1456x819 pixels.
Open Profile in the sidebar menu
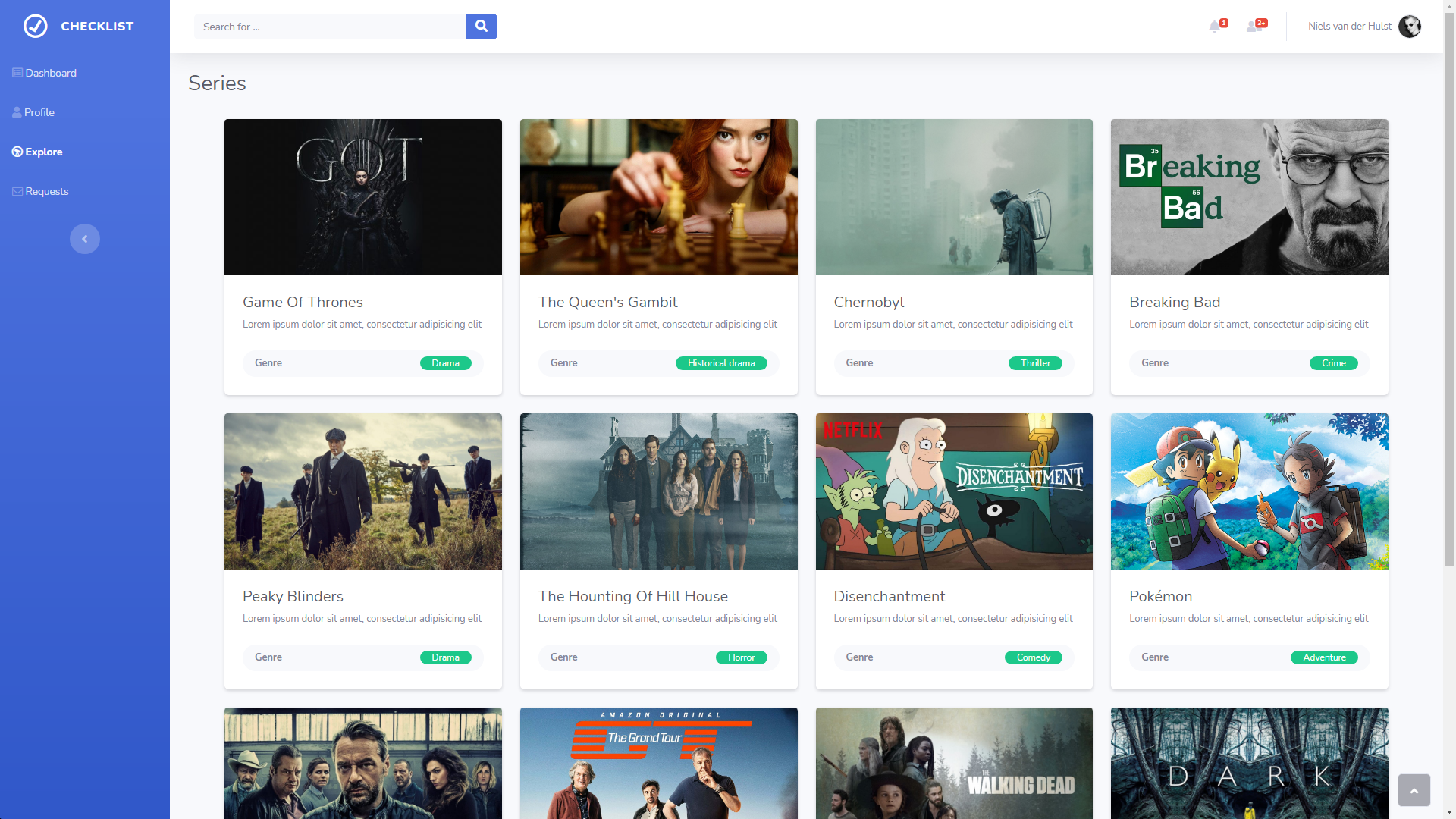coord(39,112)
